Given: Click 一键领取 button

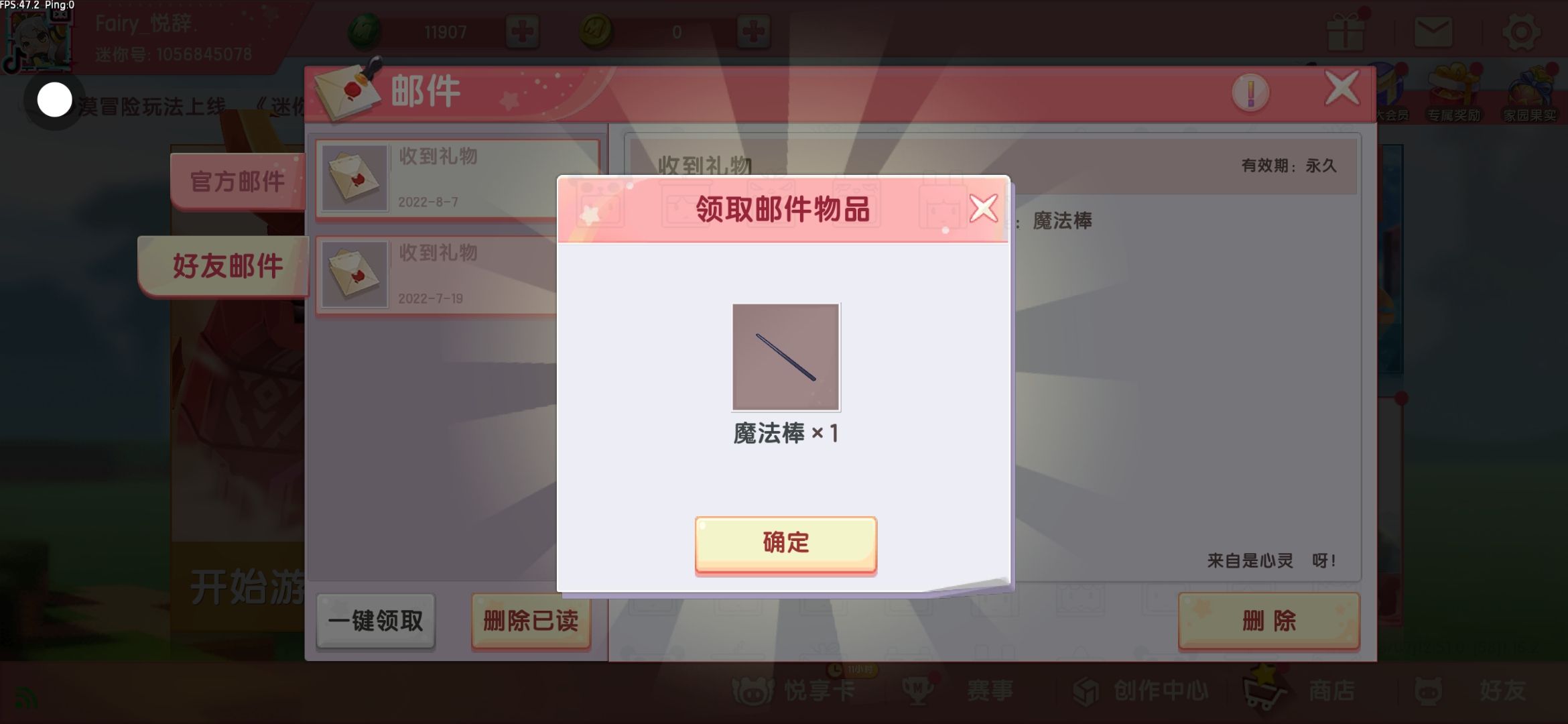Looking at the screenshot, I should click(x=375, y=621).
